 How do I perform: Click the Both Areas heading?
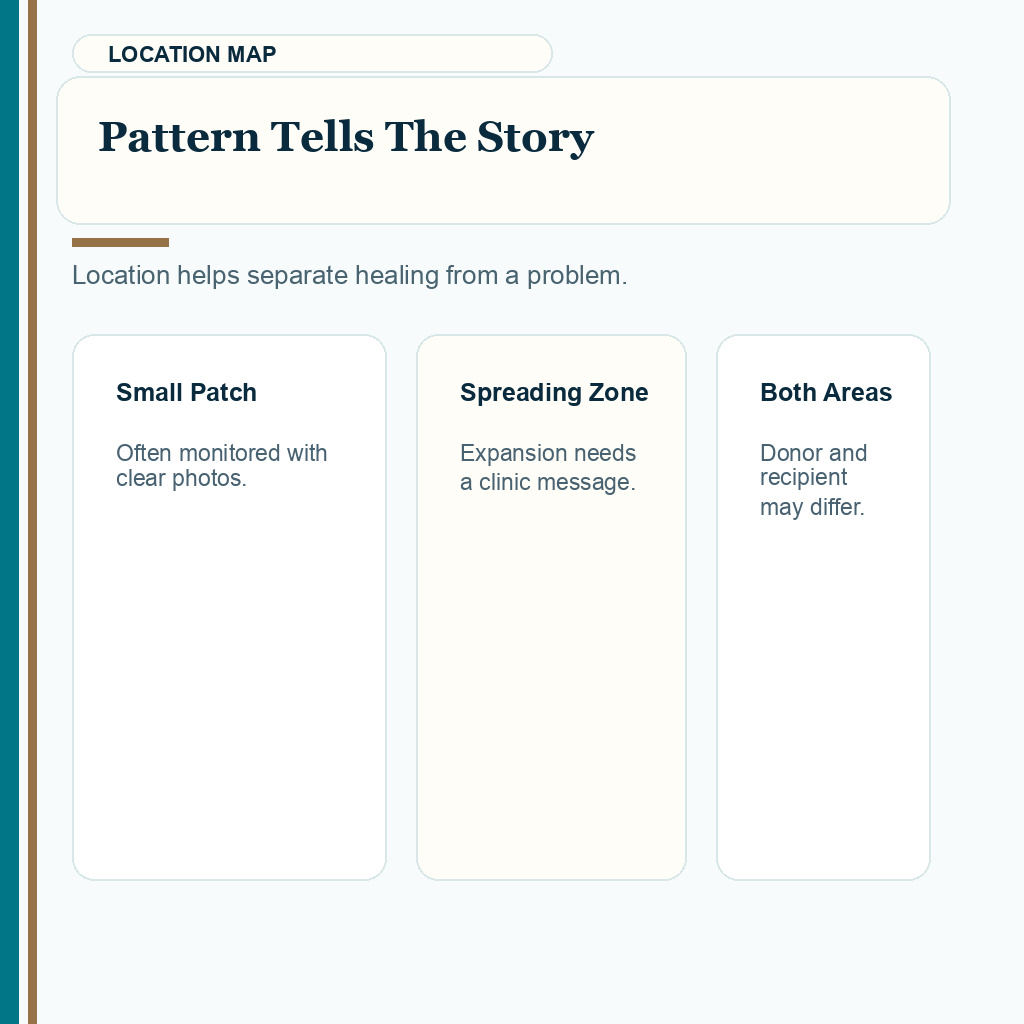(825, 392)
